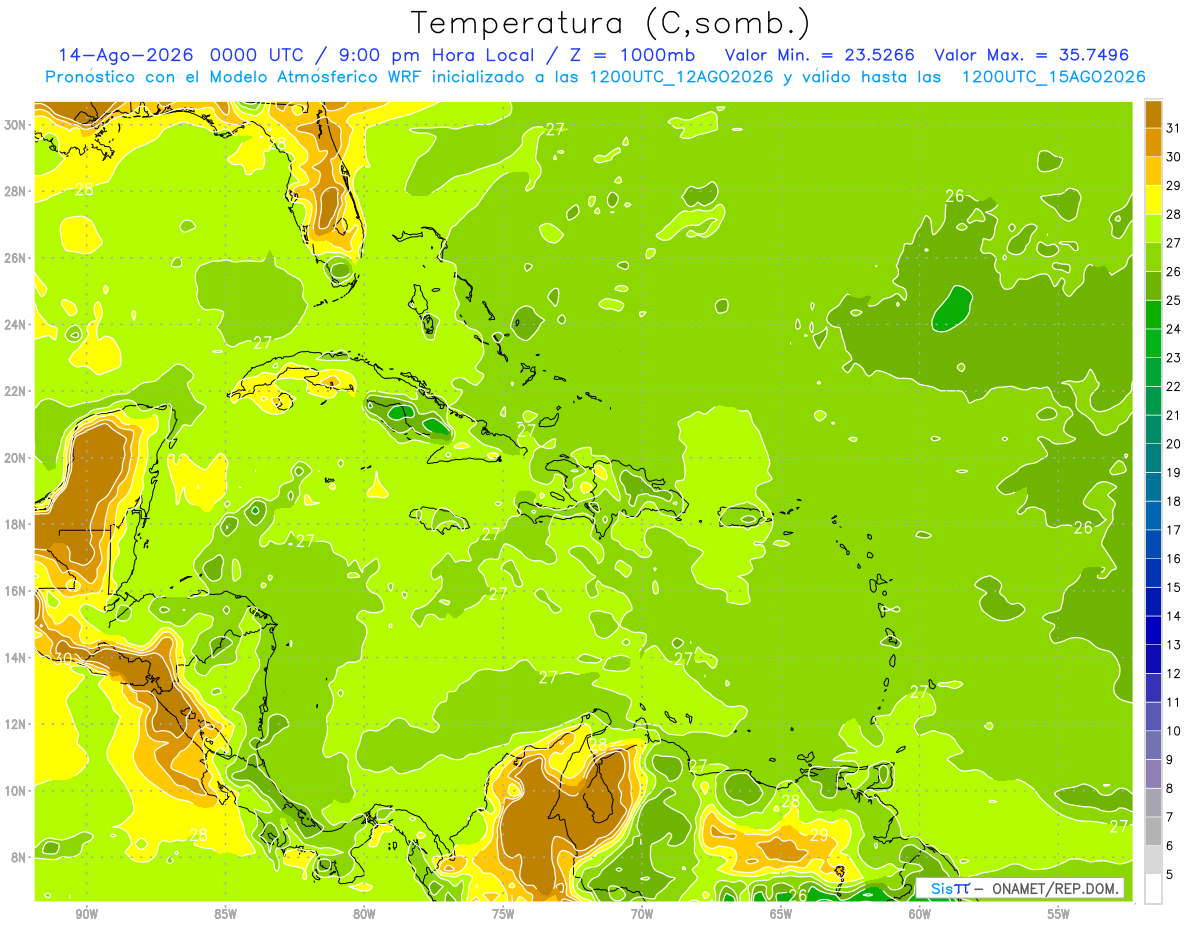Screen dimensions: 1200x927
Task: Click the '65W' longitude axis label
Action: click(781, 914)
